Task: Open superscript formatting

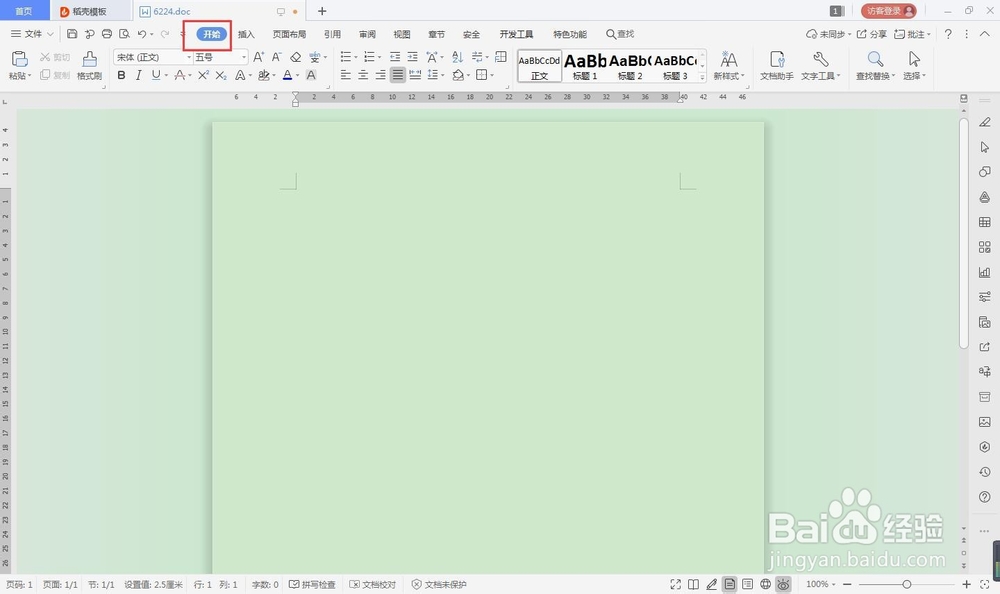Action: click(x=205, y=75)
